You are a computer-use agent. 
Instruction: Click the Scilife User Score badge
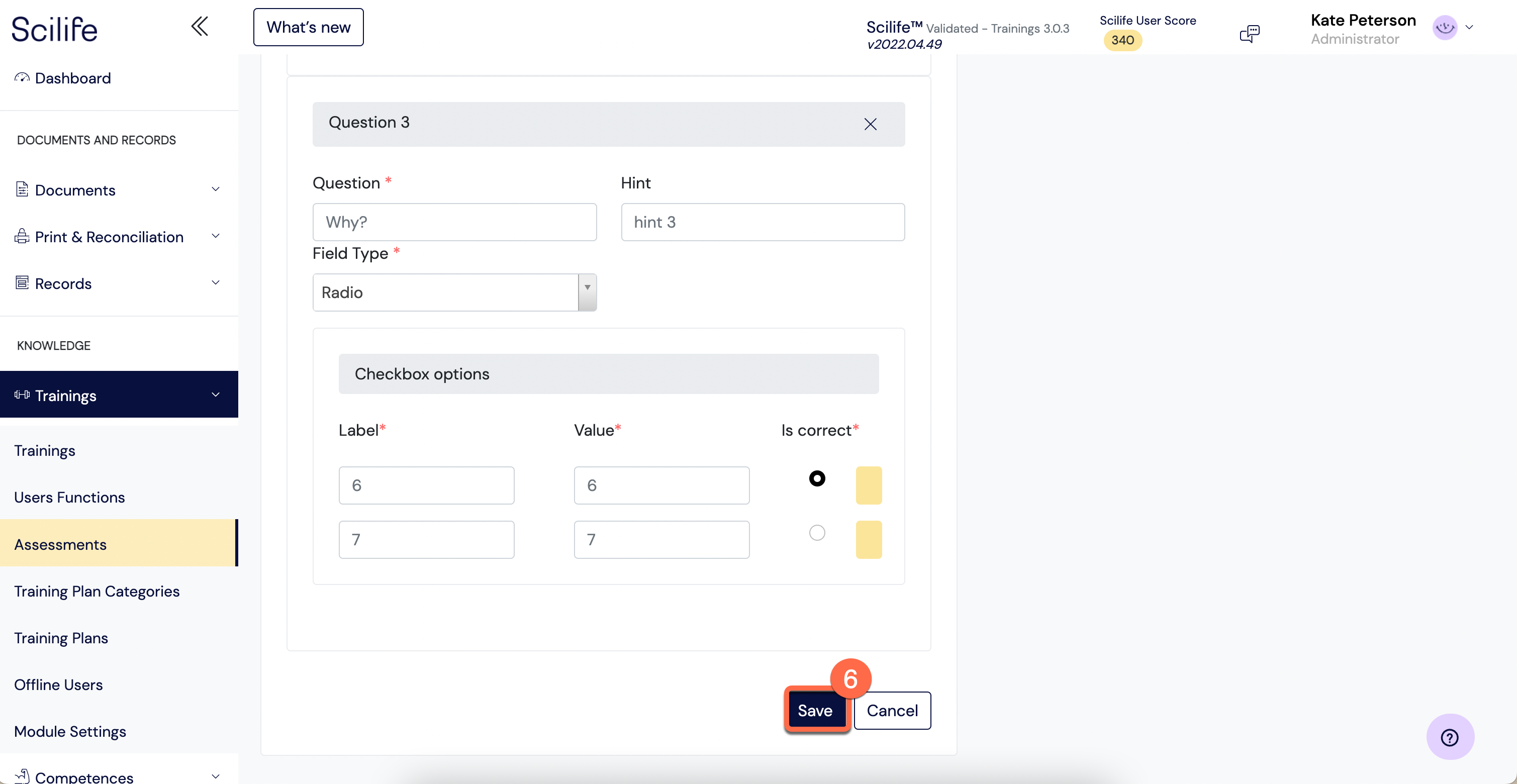click(1122, 40)
